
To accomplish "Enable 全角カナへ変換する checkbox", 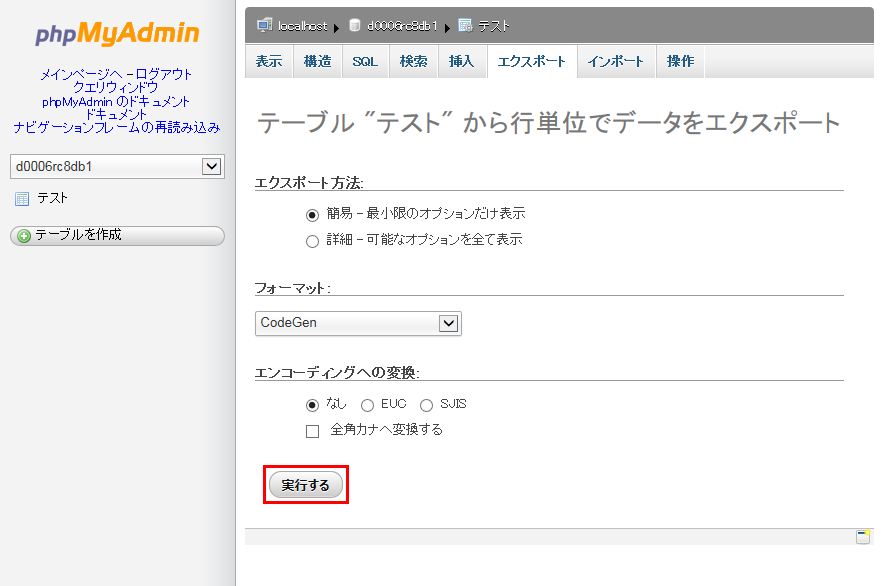I will coord(312,431).
